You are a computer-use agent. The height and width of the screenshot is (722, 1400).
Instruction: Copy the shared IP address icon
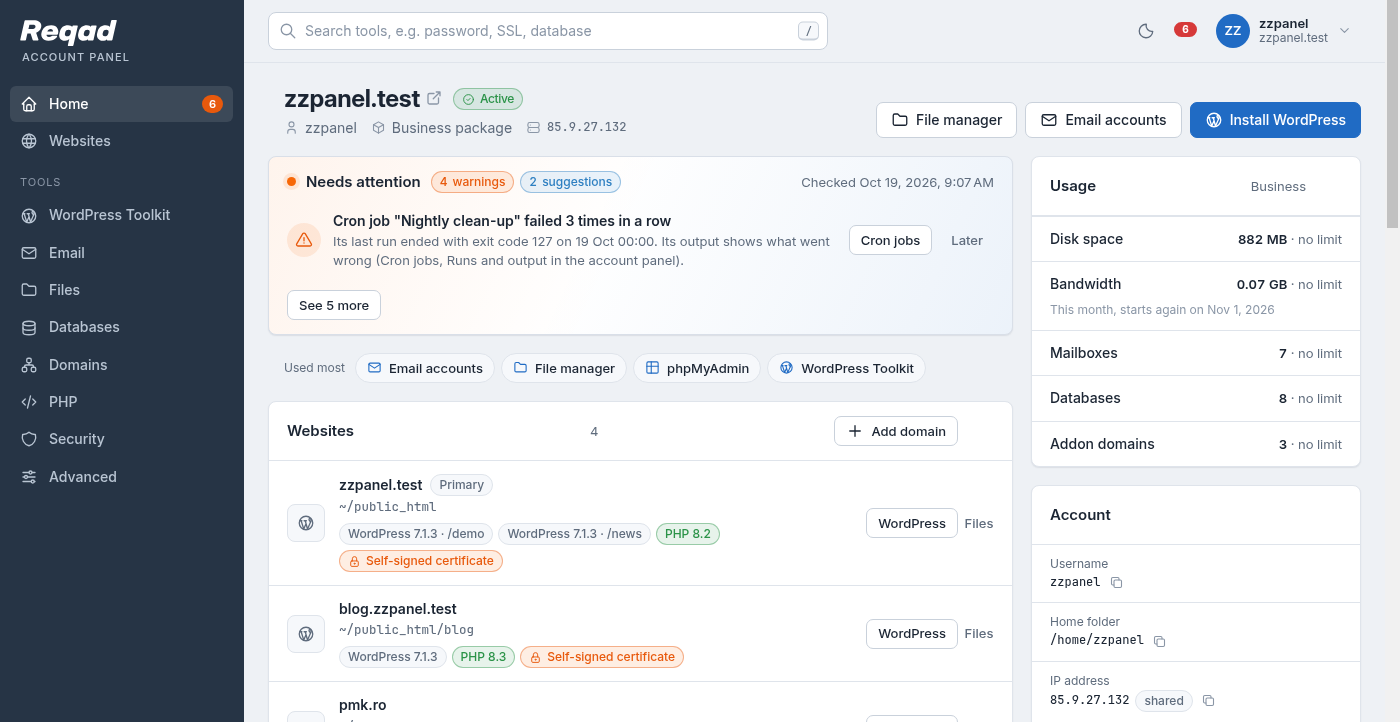1208,701
